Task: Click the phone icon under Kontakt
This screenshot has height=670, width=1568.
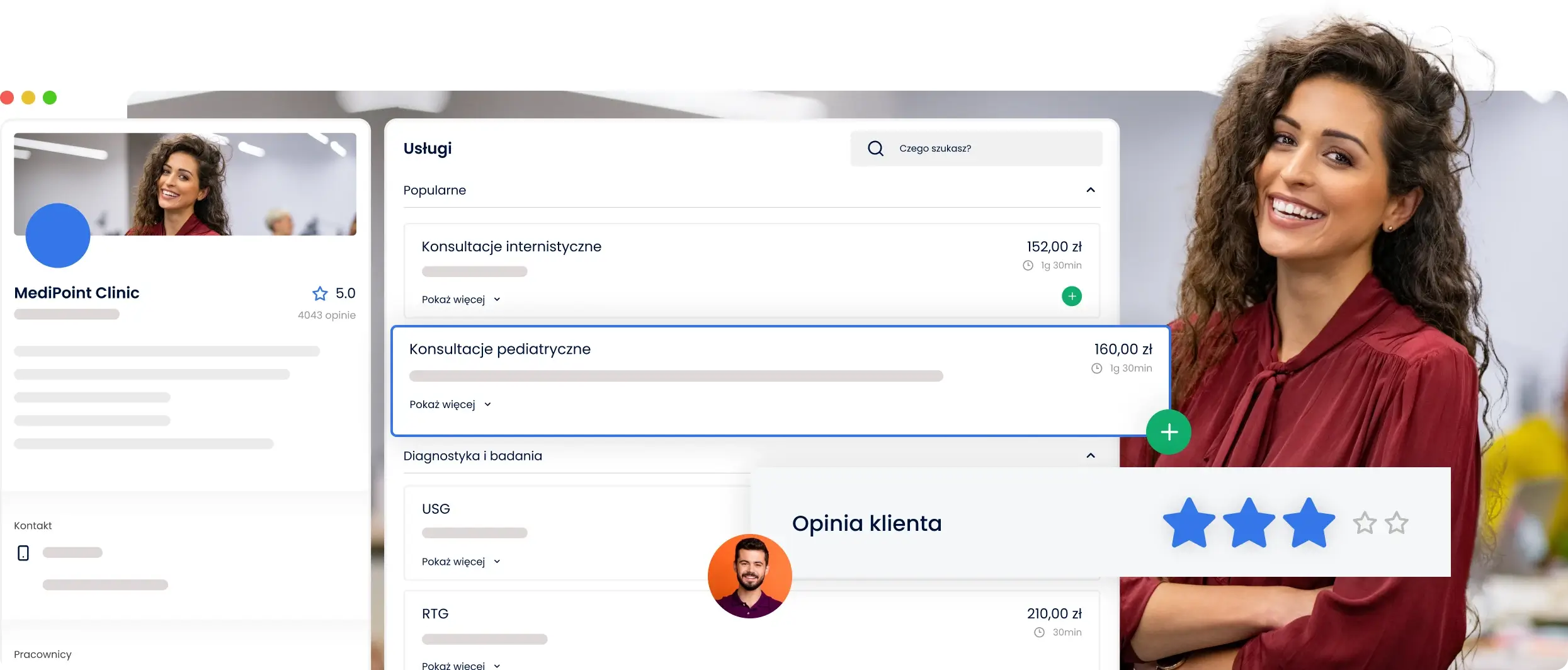Action: point(23,553)
